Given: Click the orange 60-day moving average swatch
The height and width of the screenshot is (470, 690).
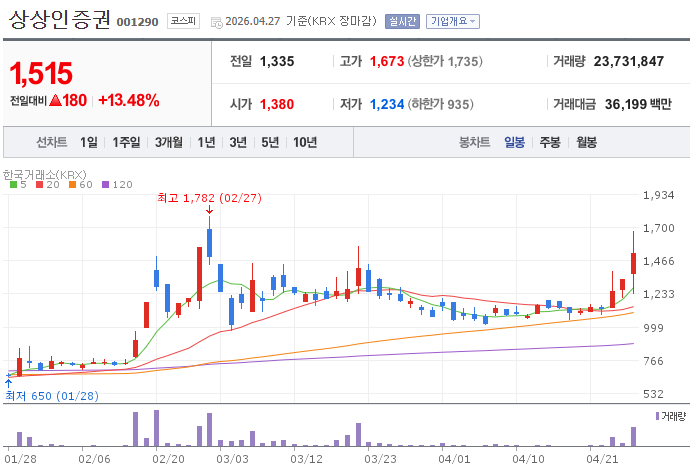Looking at the screenshot, I should (73, 185).
